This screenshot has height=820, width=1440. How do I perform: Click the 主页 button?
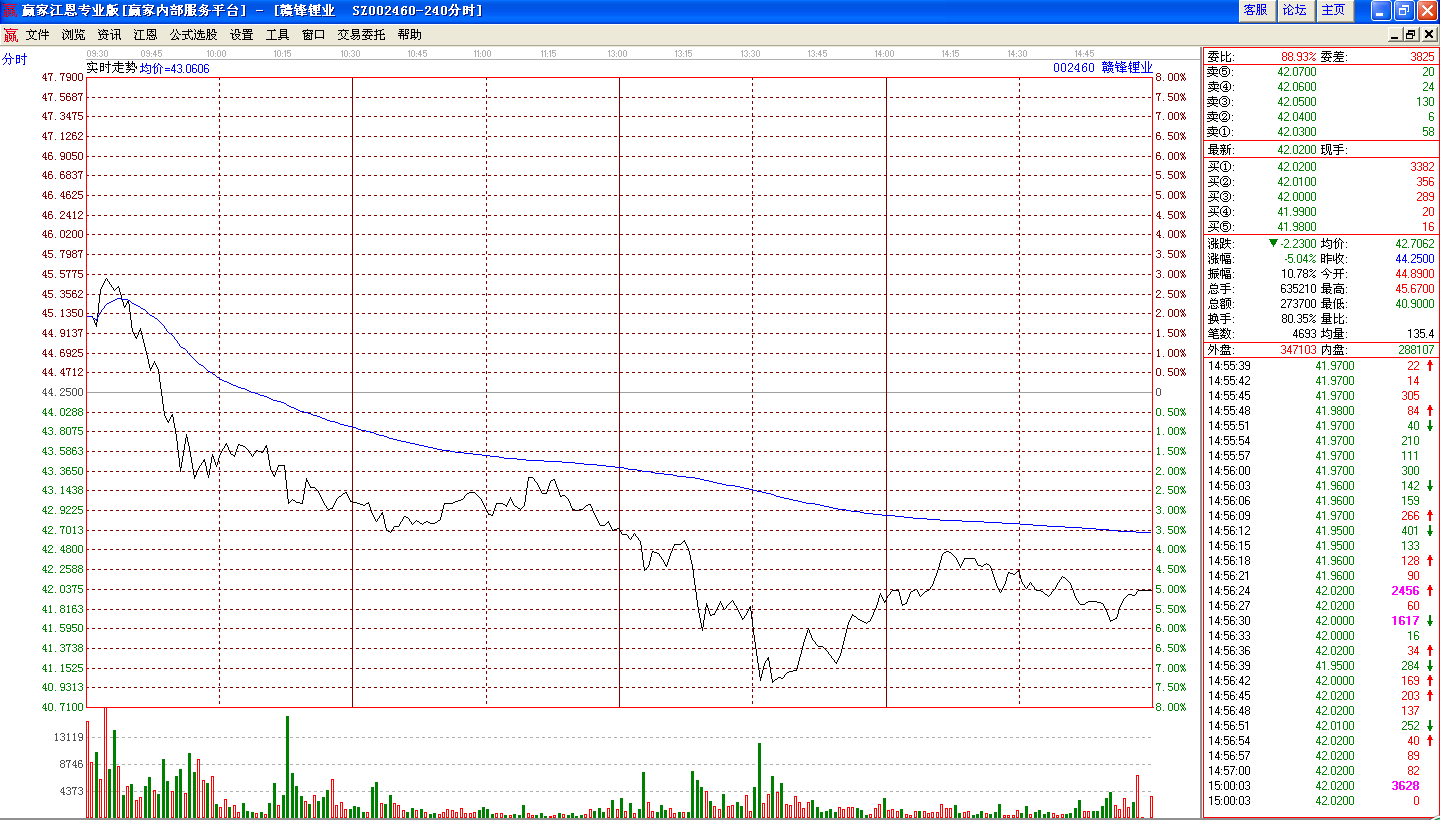coord(1334,10)
